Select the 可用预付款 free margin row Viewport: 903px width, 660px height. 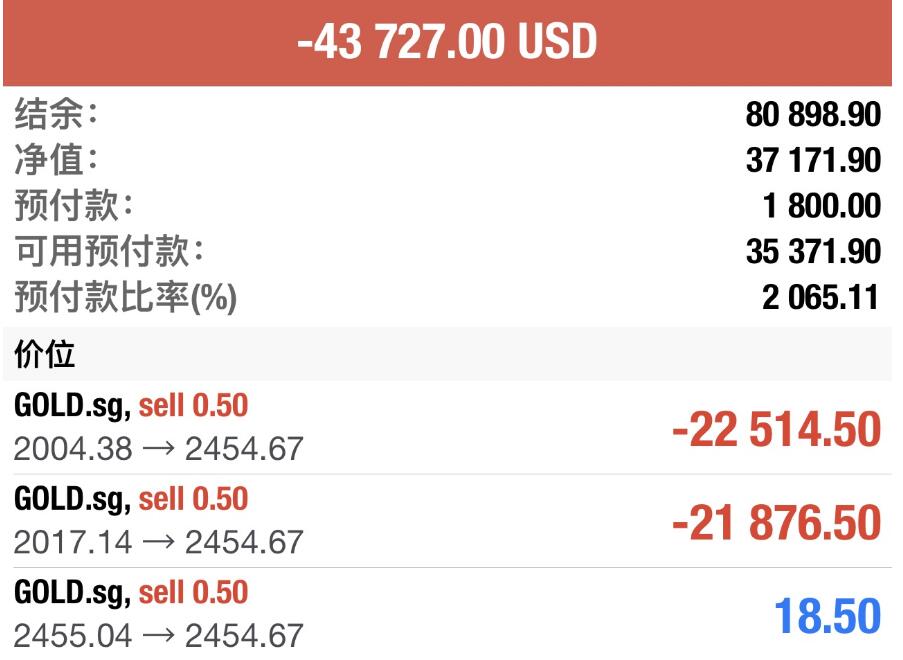tap(447, 251)
